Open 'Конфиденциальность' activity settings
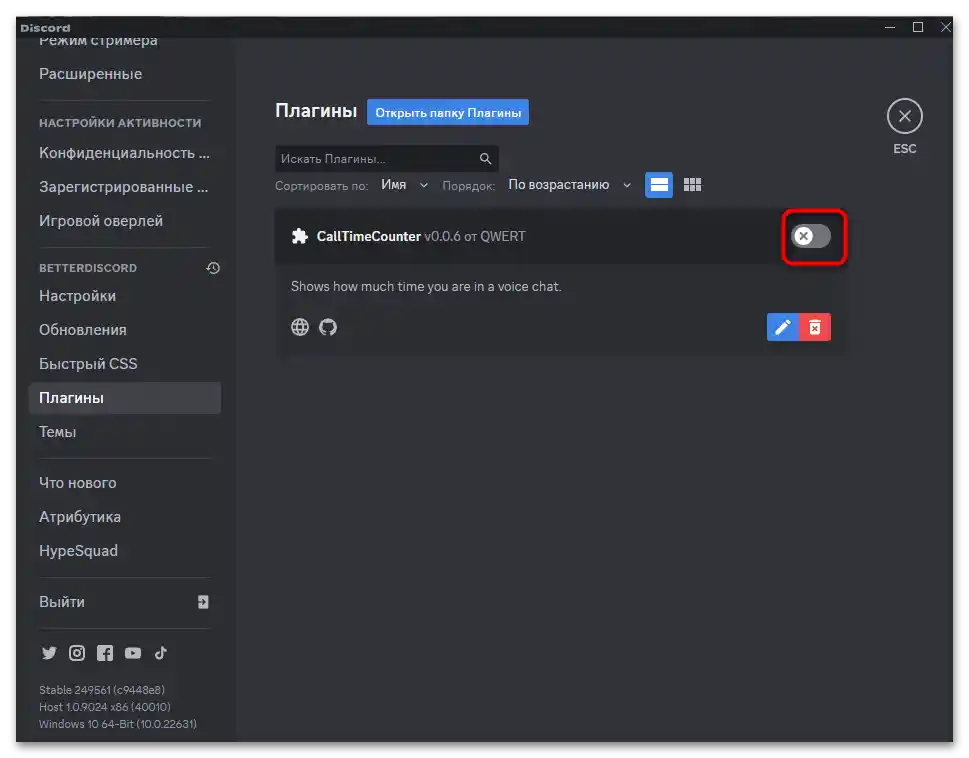Image resolution: width=969 pixels, height=758 pixels. coord(125,153)
